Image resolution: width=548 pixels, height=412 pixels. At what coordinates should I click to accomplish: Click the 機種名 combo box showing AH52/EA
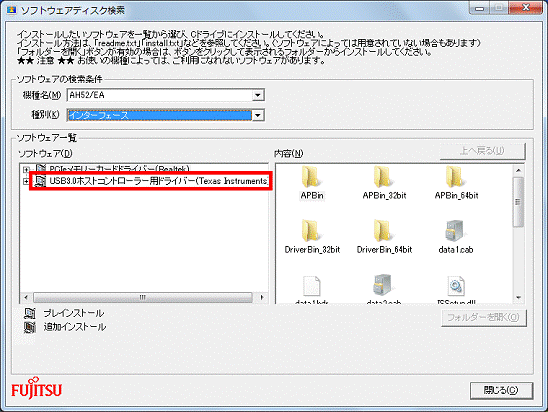click(x=165, y=95)
